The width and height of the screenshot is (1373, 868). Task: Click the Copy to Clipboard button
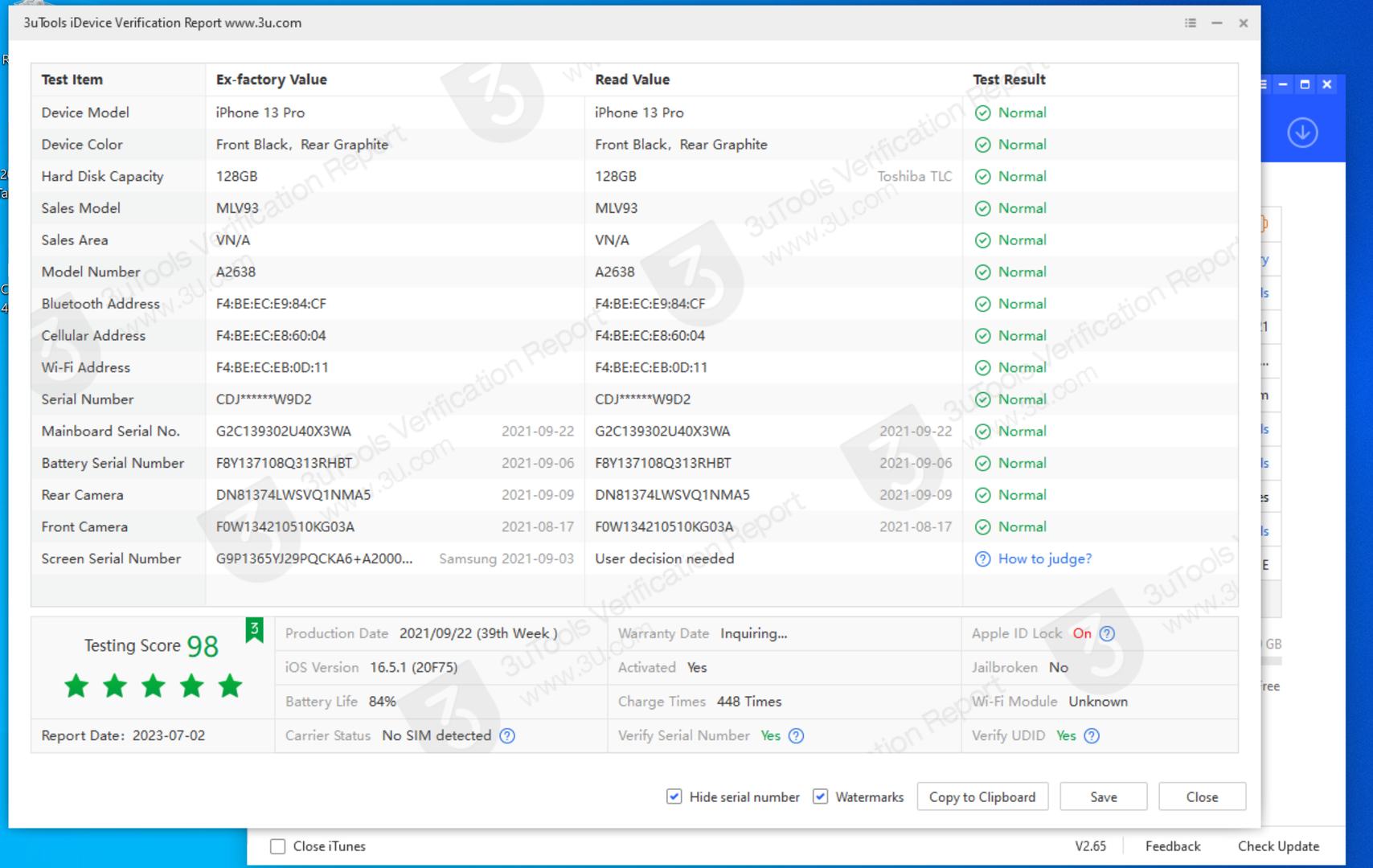(982, 796)
